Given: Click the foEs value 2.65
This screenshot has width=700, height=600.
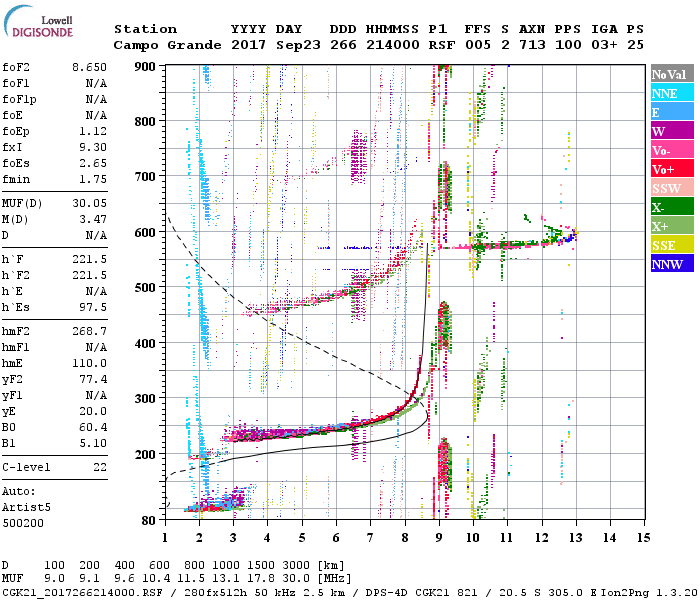Looking at the screenshot, I should [x=93, y=163].
